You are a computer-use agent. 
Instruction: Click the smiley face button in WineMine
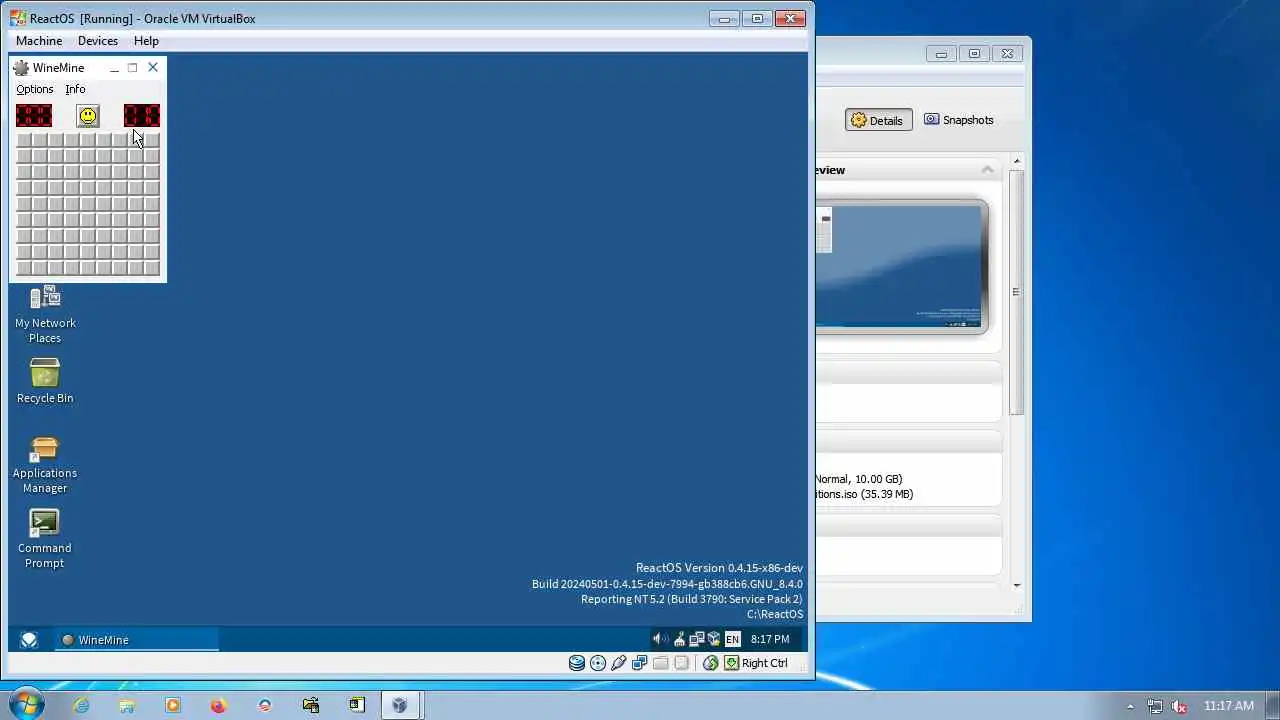88,117
